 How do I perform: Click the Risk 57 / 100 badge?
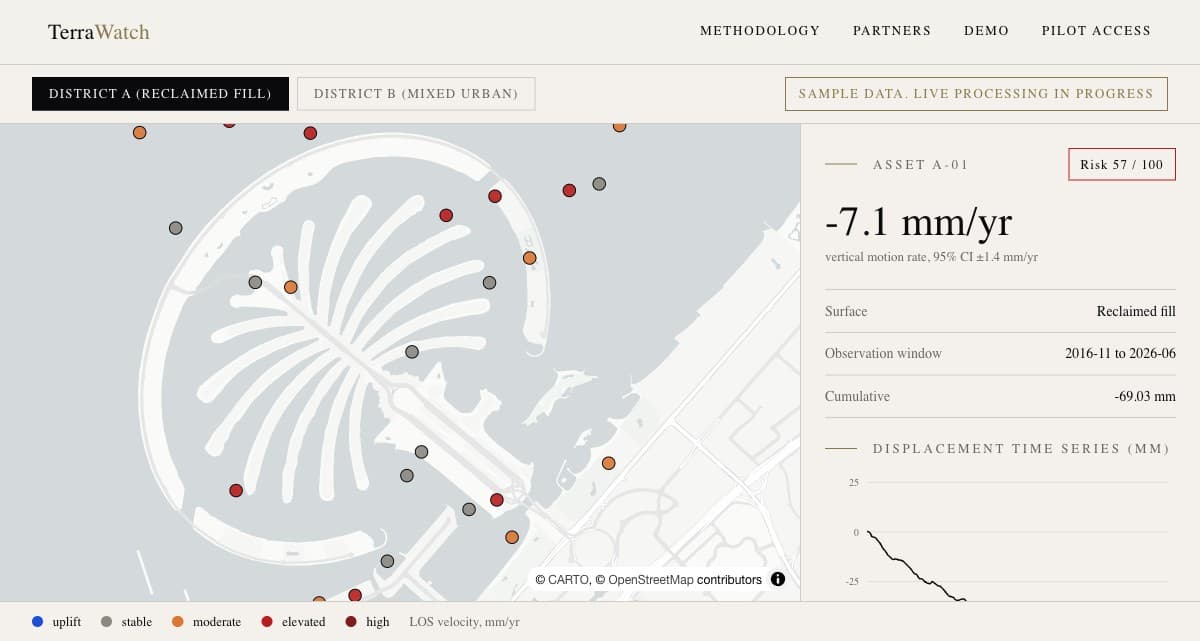1122,165
